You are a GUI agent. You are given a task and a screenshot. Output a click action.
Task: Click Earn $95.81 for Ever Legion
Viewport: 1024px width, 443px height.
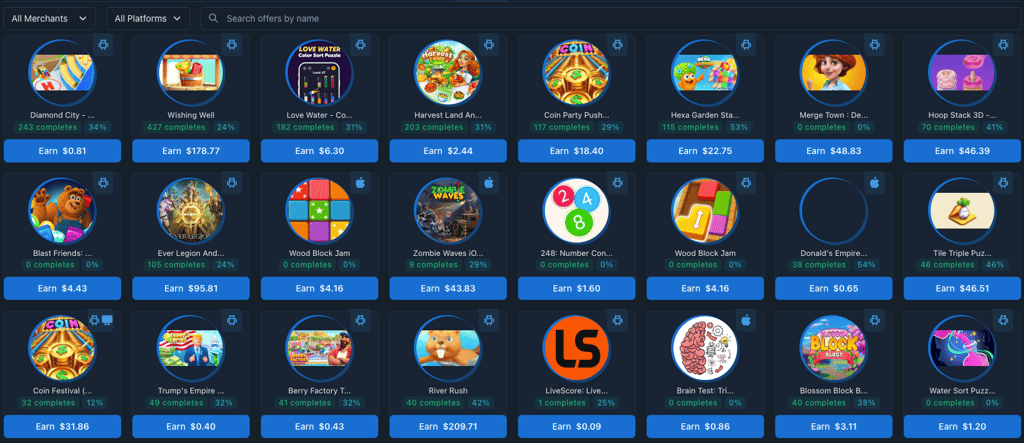191,288
